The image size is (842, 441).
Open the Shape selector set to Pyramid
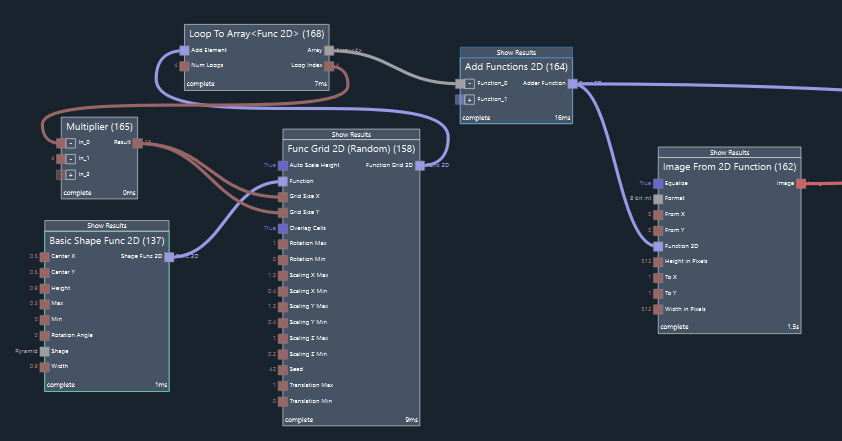(x=44, y=351)
